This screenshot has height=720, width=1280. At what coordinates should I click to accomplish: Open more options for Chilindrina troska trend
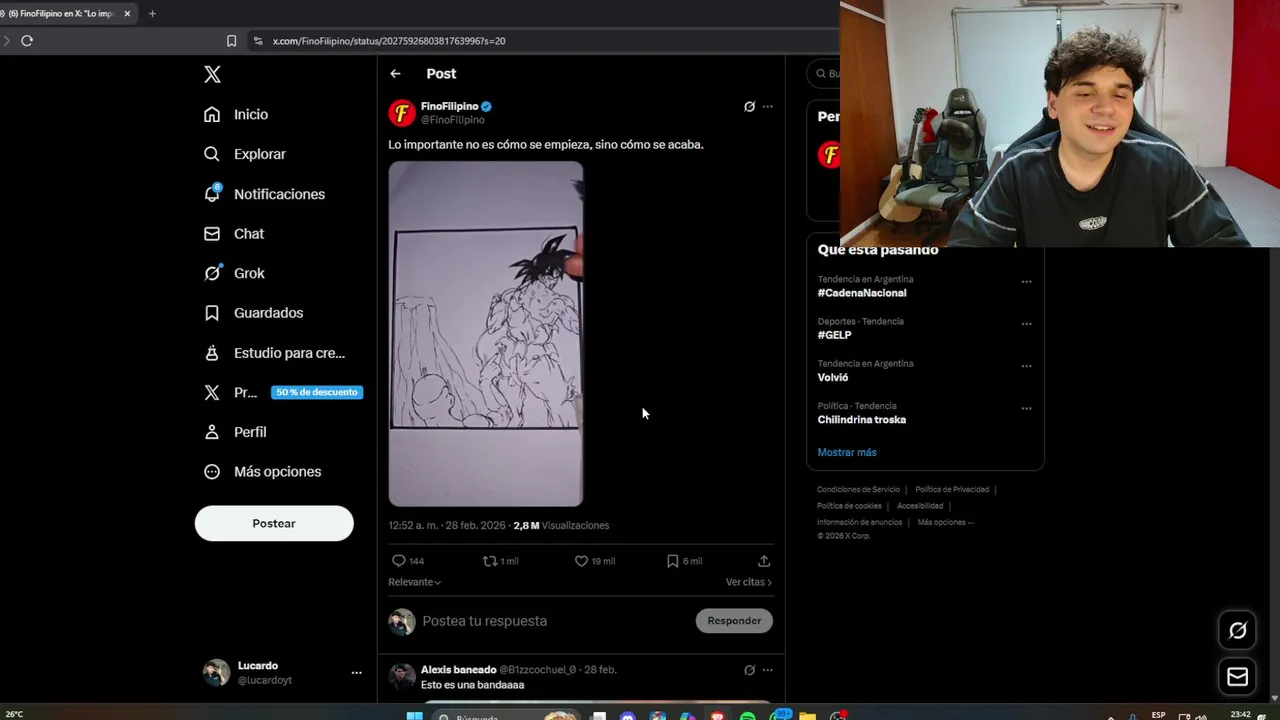pos(1026,408)
